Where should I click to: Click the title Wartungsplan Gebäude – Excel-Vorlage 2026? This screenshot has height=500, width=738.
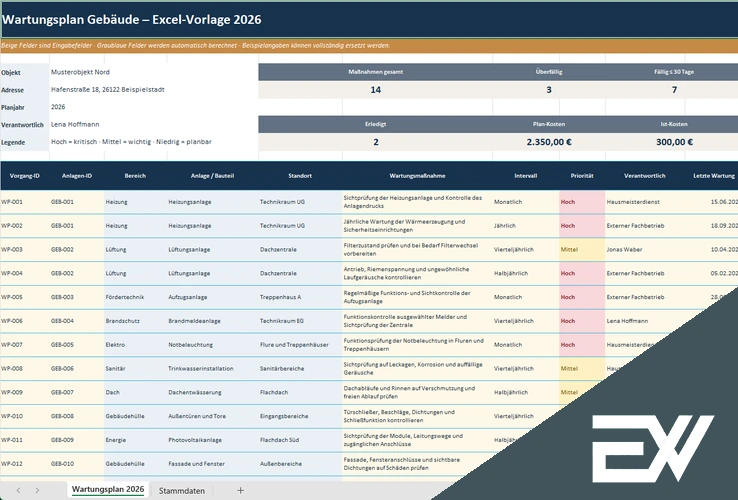(x=131, y=19)
